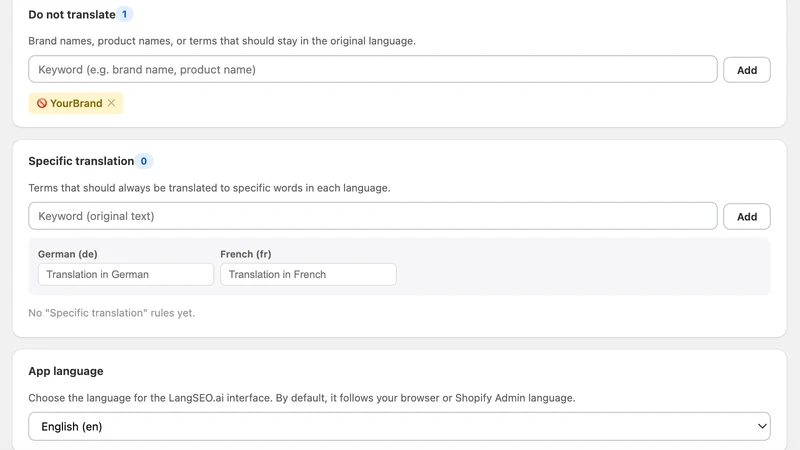Click the YourBrand tag label
This screenshot has width=800, height=450.
point(76,103)
